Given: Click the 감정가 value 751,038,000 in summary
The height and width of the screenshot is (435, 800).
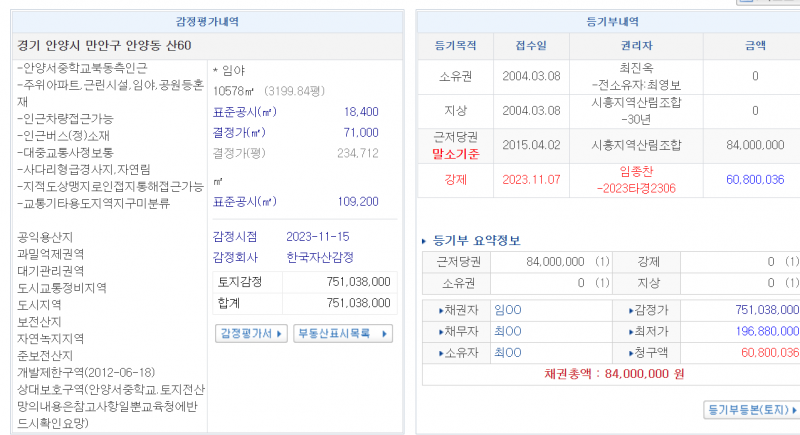Looking at the screenshot, I should 767,310.
